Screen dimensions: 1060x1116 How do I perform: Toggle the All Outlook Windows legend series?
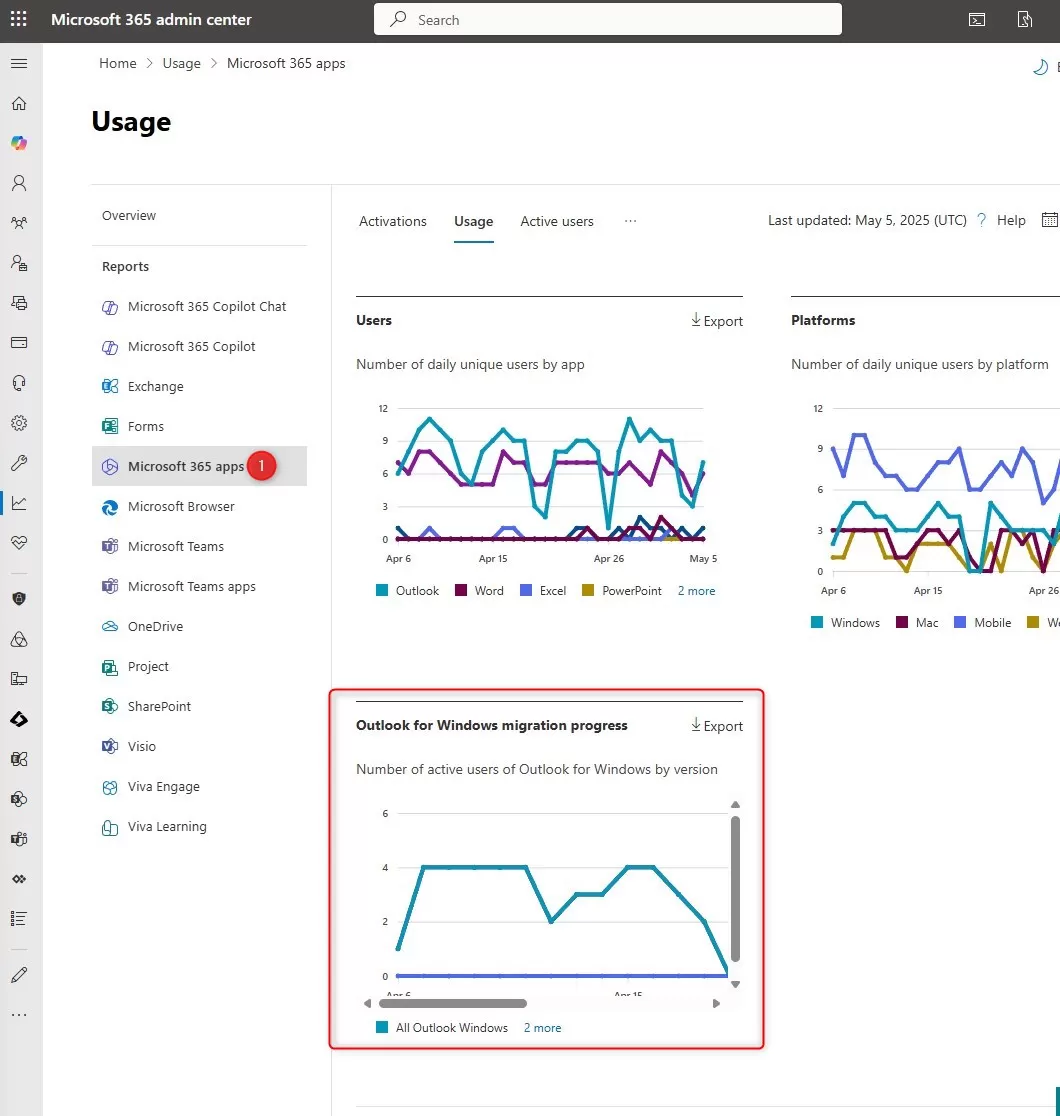442,1028
